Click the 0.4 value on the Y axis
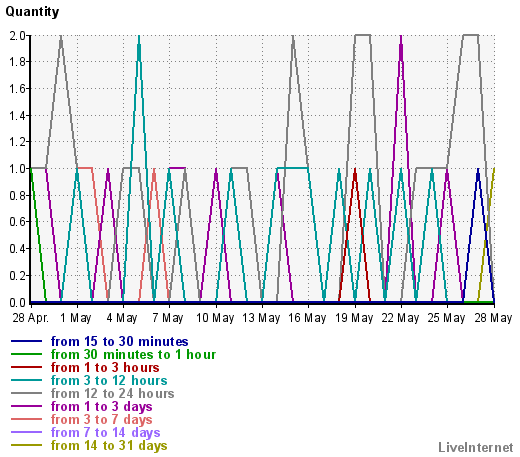The width and height of the screenshot is (520, 457). pos(17,249)
